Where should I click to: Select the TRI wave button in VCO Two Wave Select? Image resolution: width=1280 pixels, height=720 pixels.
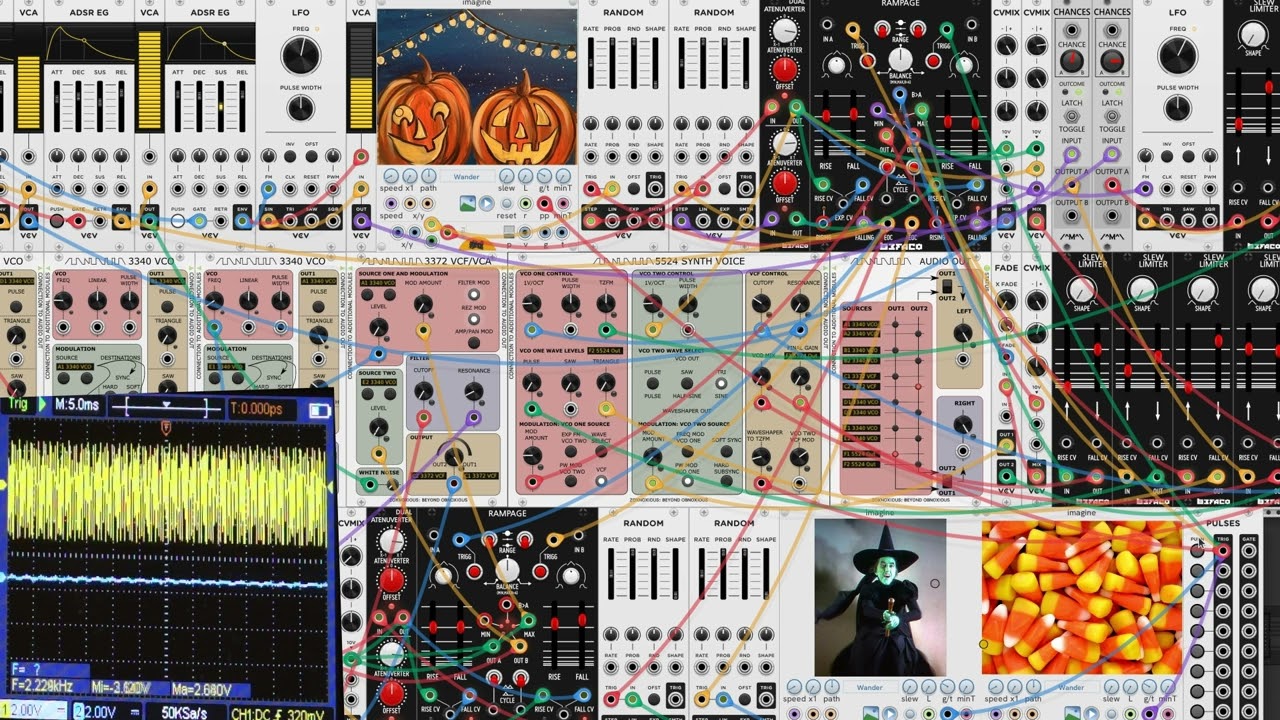(721, 383)
